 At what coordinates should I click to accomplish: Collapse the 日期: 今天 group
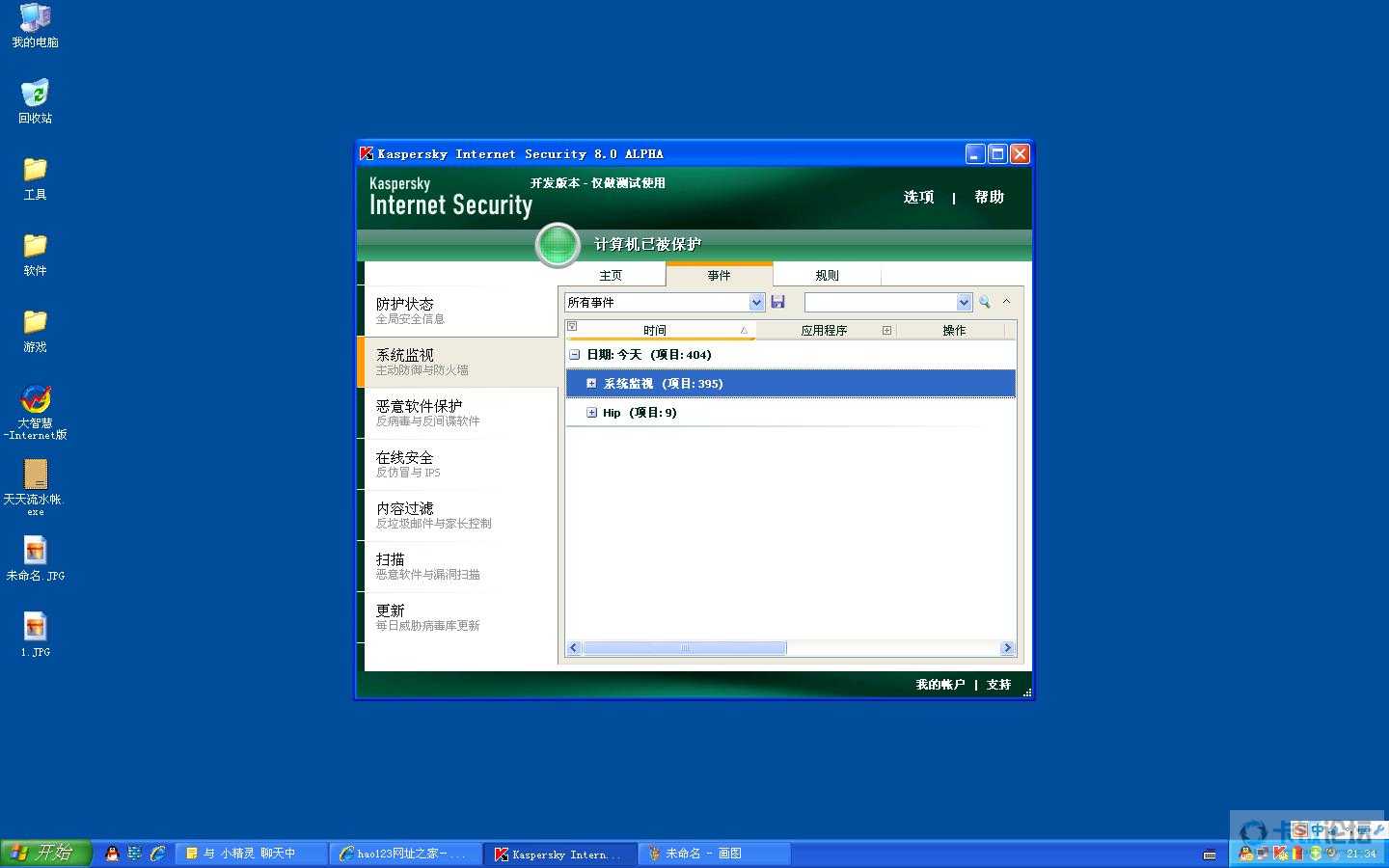(x=574, y=355)
